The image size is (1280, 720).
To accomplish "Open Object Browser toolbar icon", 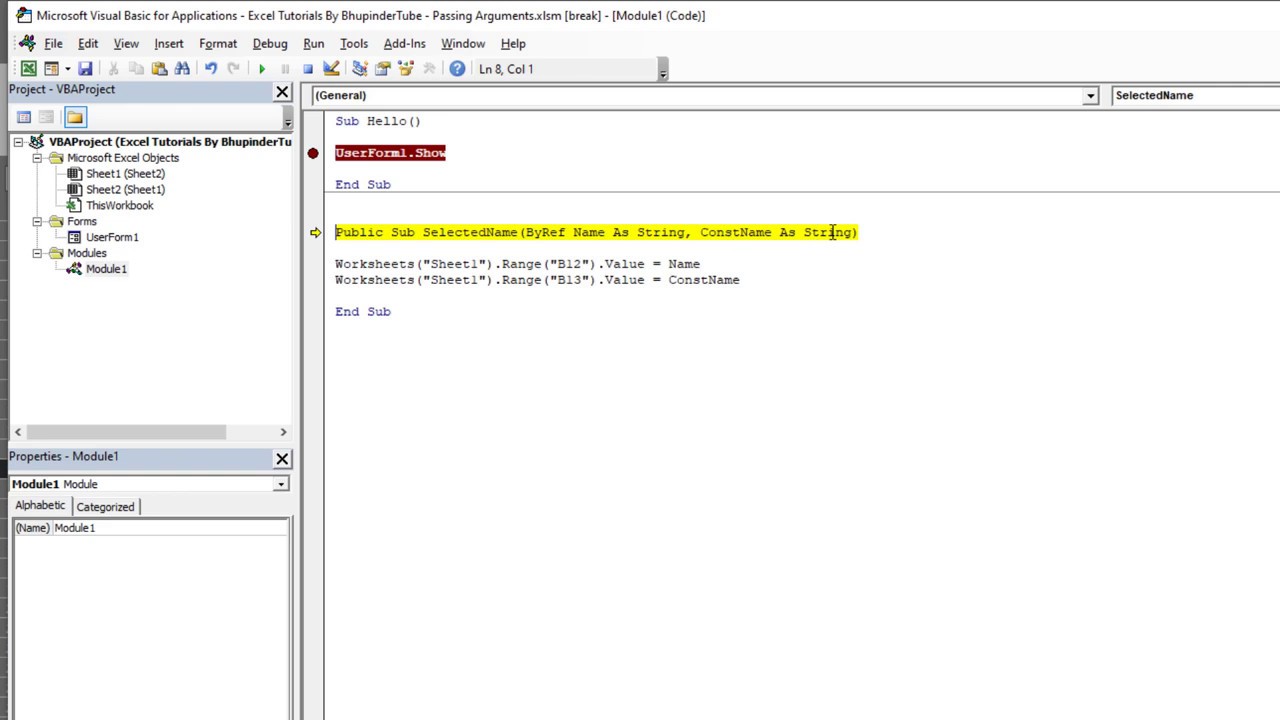I will click(x=406, y=69).
